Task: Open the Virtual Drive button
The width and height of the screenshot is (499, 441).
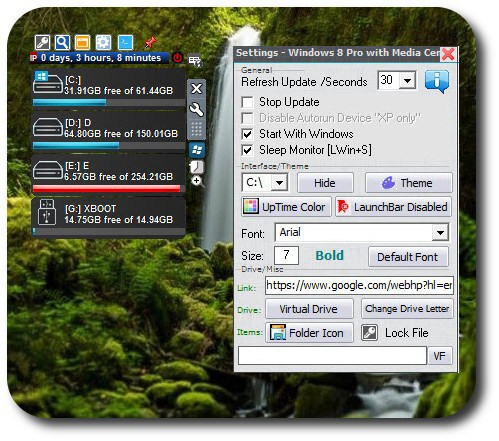Action: 309,309
